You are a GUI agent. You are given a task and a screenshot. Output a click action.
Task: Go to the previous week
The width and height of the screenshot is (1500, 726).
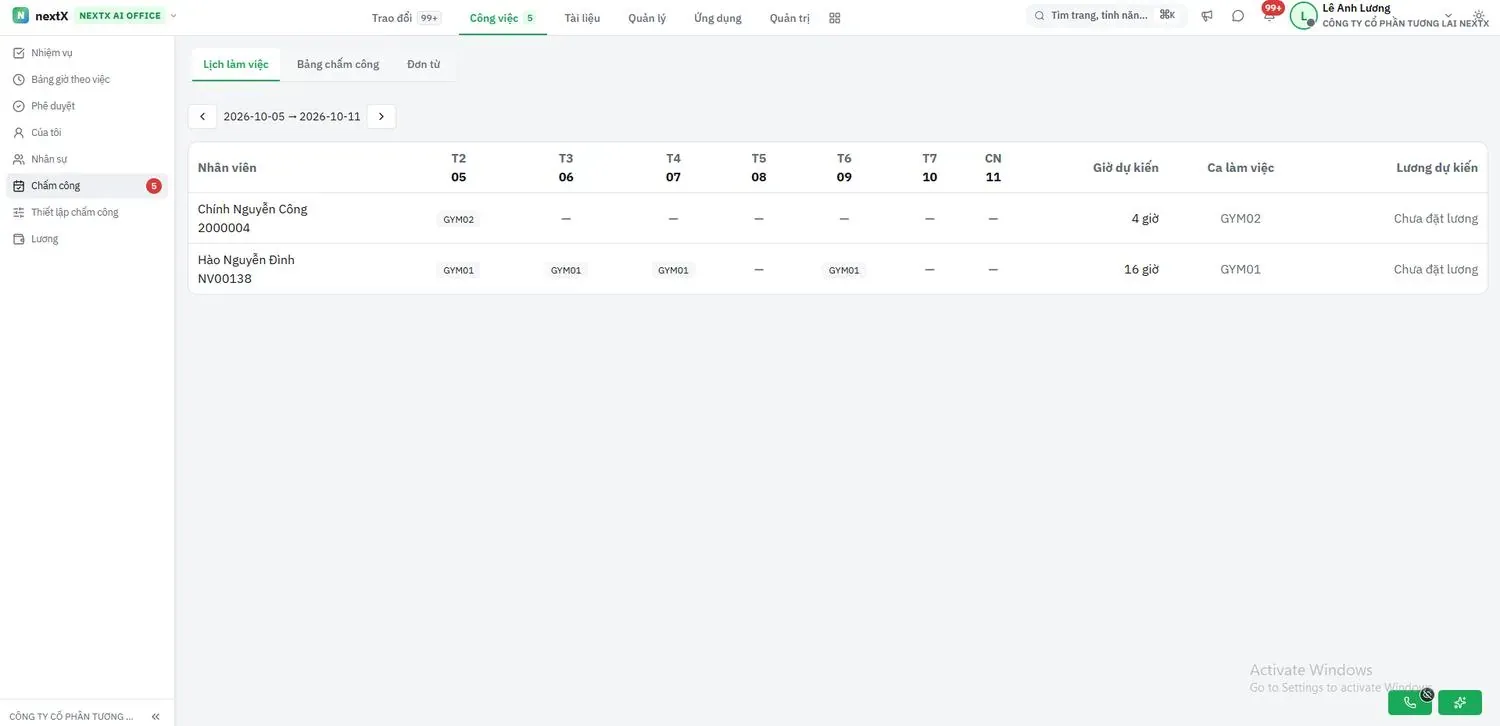202,117
